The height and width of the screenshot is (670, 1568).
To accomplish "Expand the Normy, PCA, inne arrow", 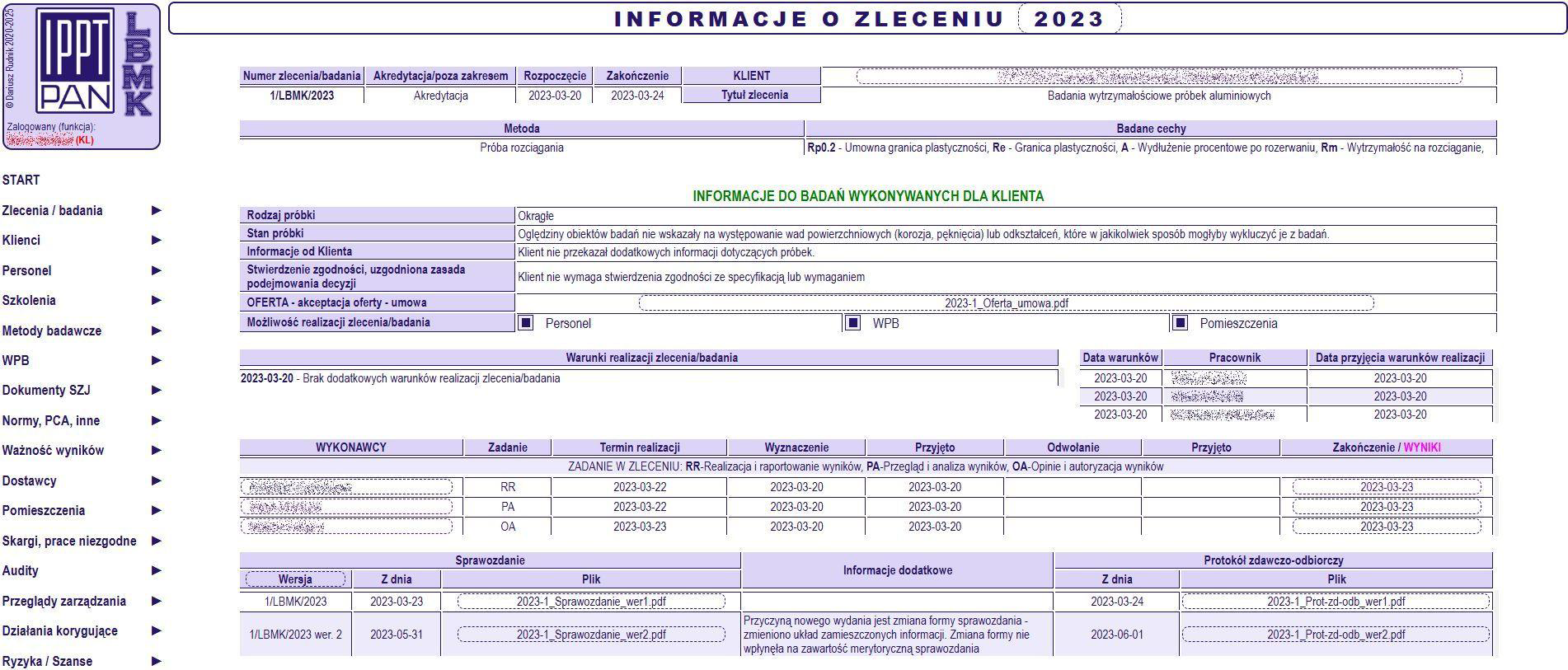I will 157,420.
